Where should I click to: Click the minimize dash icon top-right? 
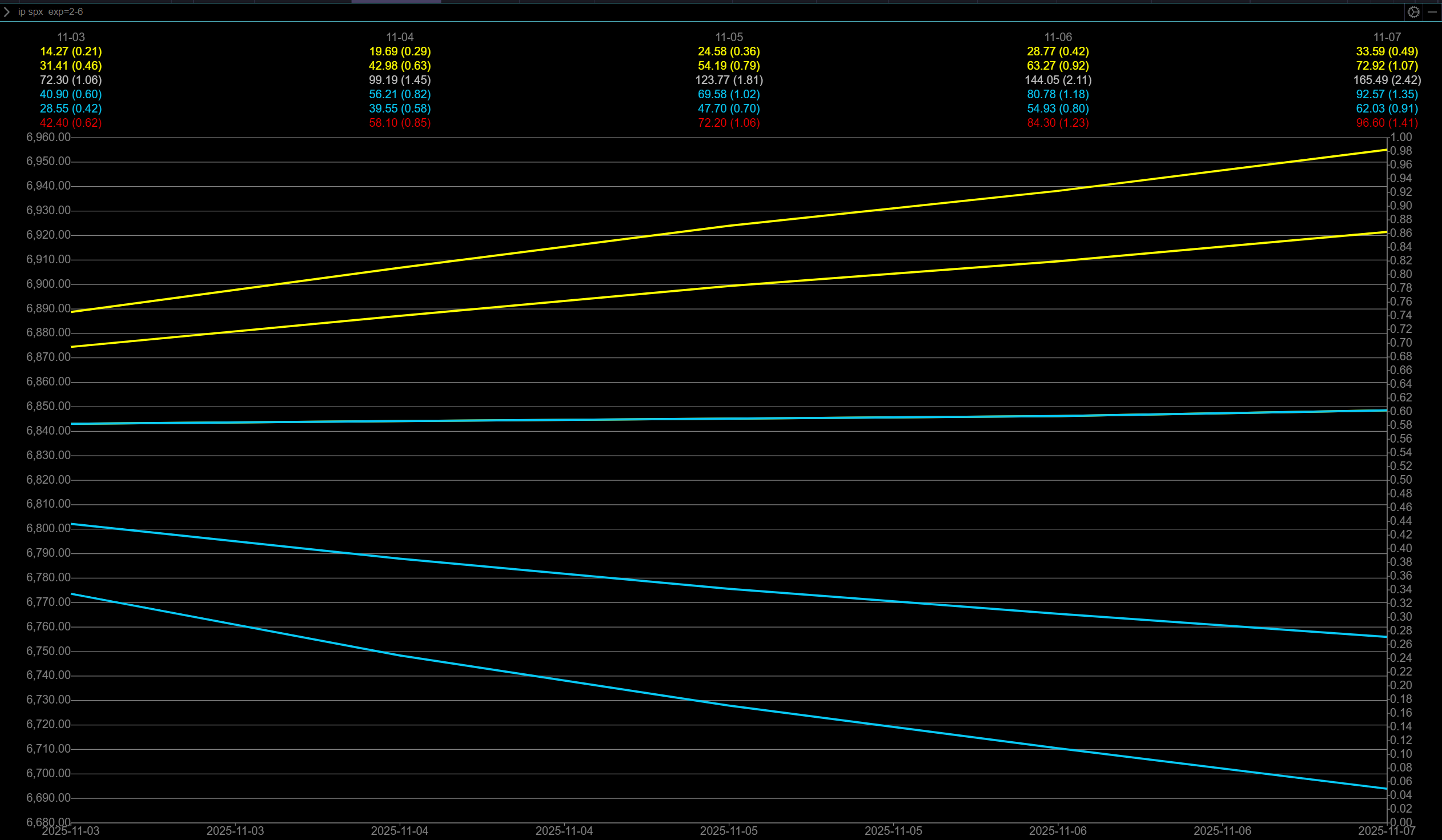(x=1432, y=12)
